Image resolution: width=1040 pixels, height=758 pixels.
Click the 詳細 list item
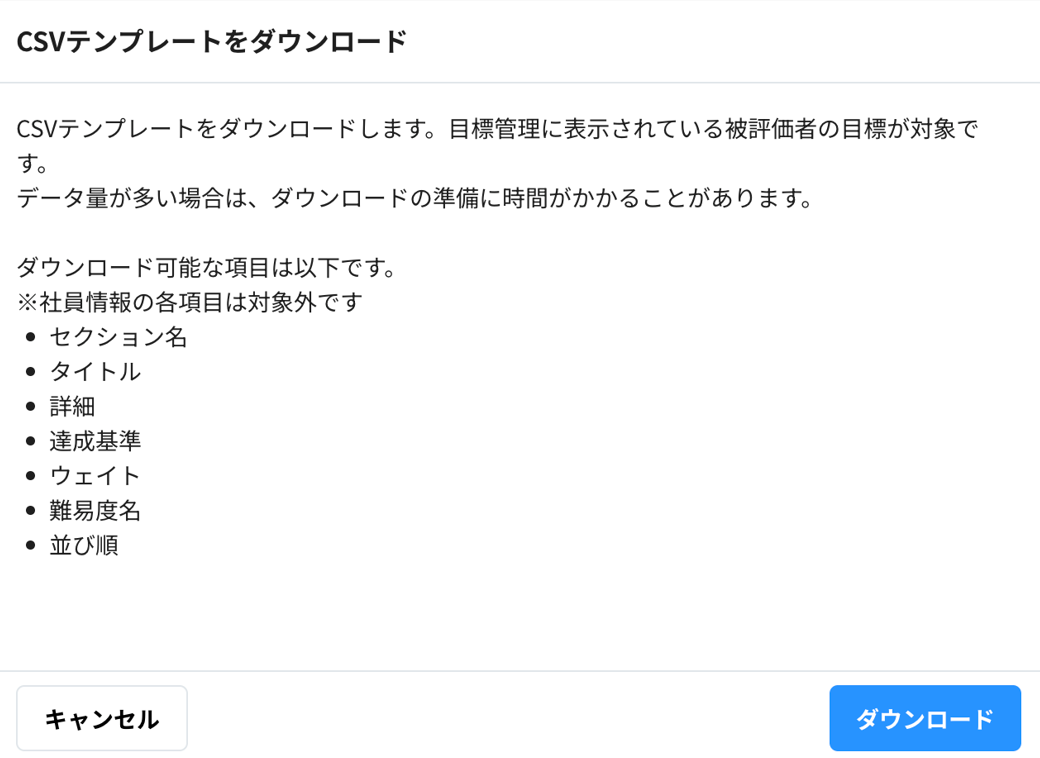coord(72,407)
